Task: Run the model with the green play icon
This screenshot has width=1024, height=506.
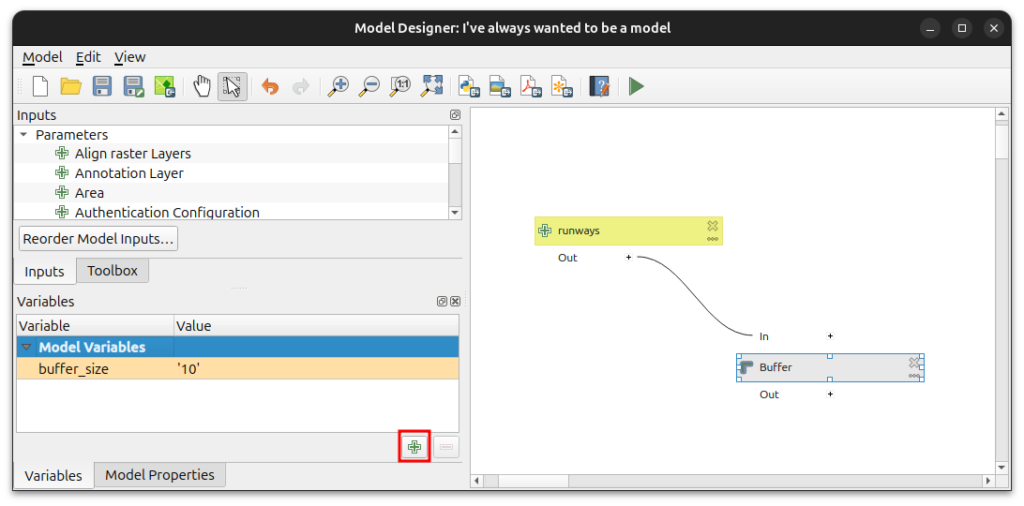Action: (x=636, y=87)
